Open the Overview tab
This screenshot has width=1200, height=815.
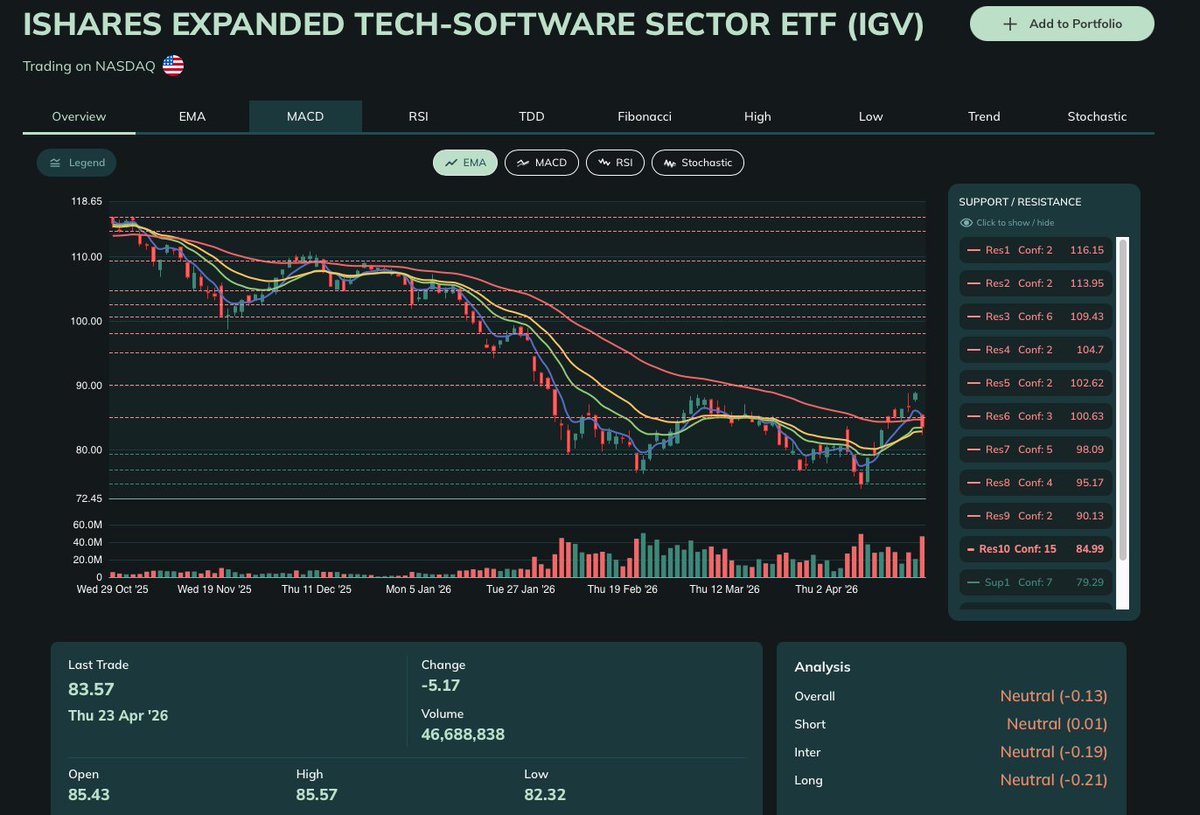point(79,117)
